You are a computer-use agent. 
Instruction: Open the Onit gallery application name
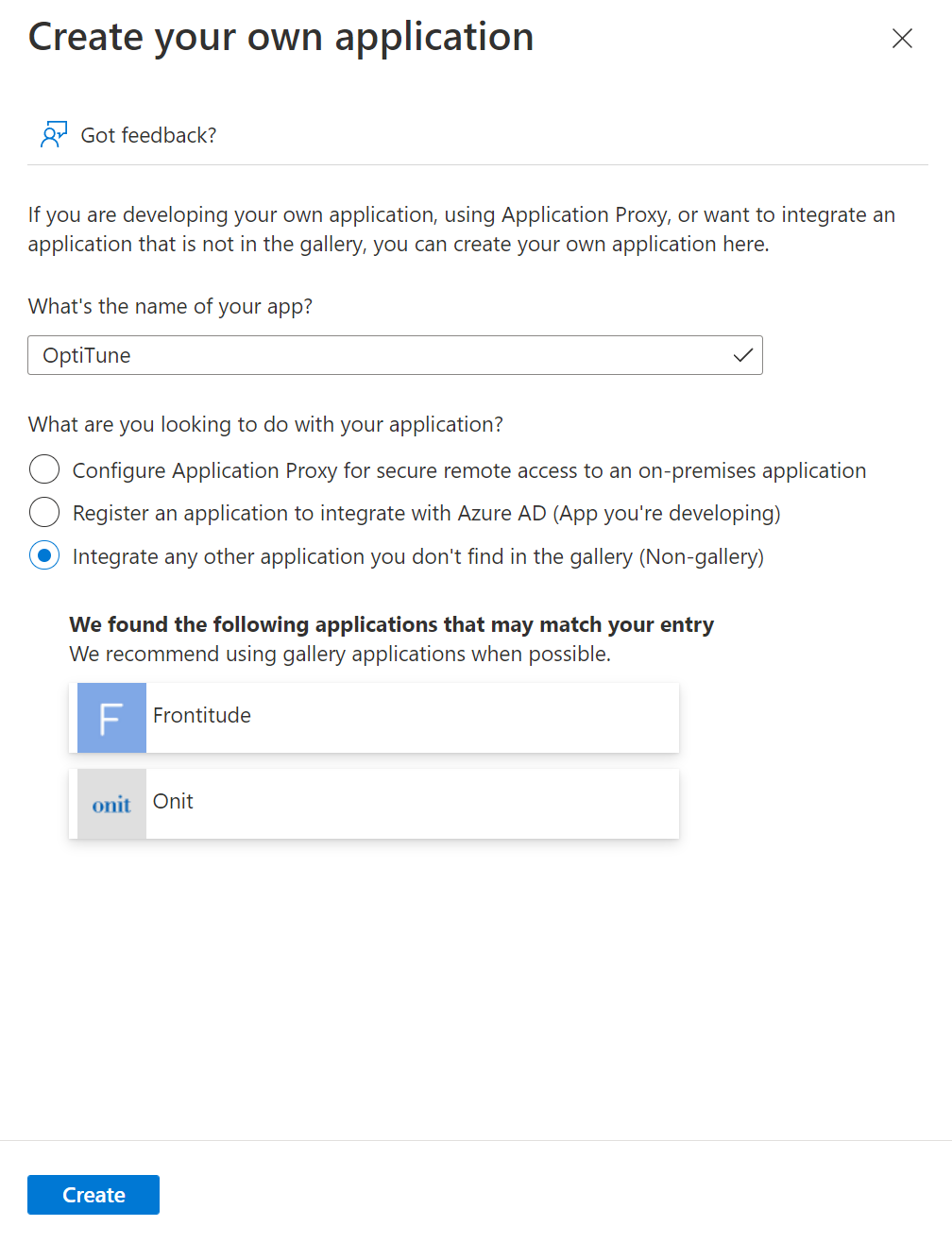(173, 801)
